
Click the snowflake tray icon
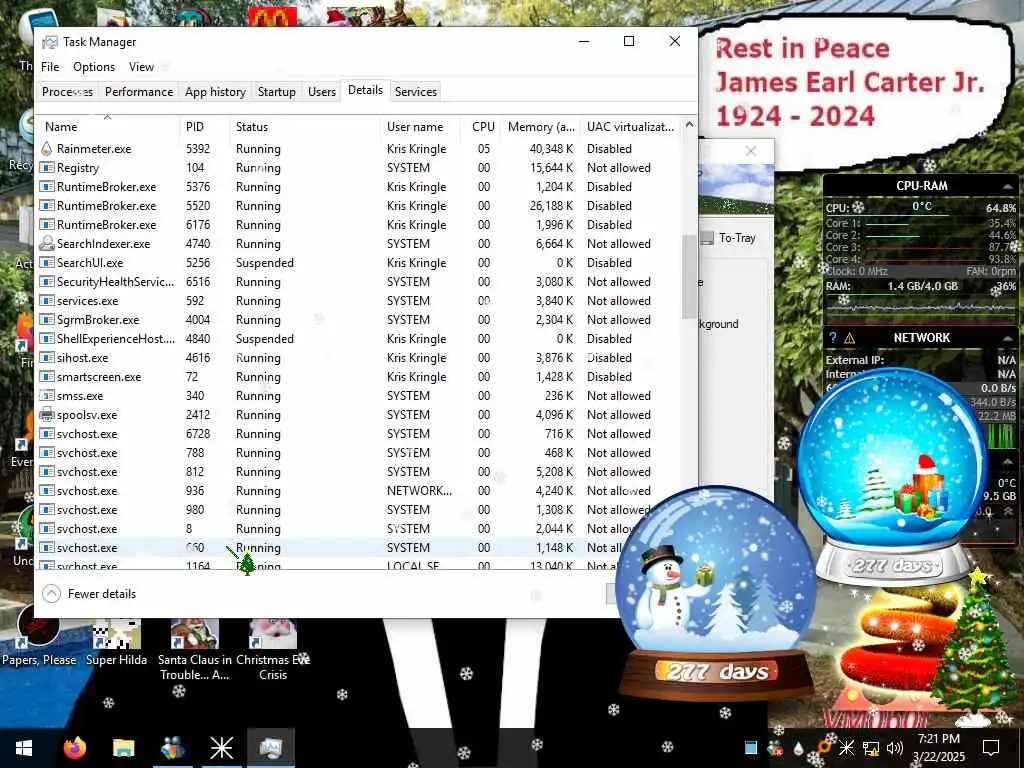(846, 748)
